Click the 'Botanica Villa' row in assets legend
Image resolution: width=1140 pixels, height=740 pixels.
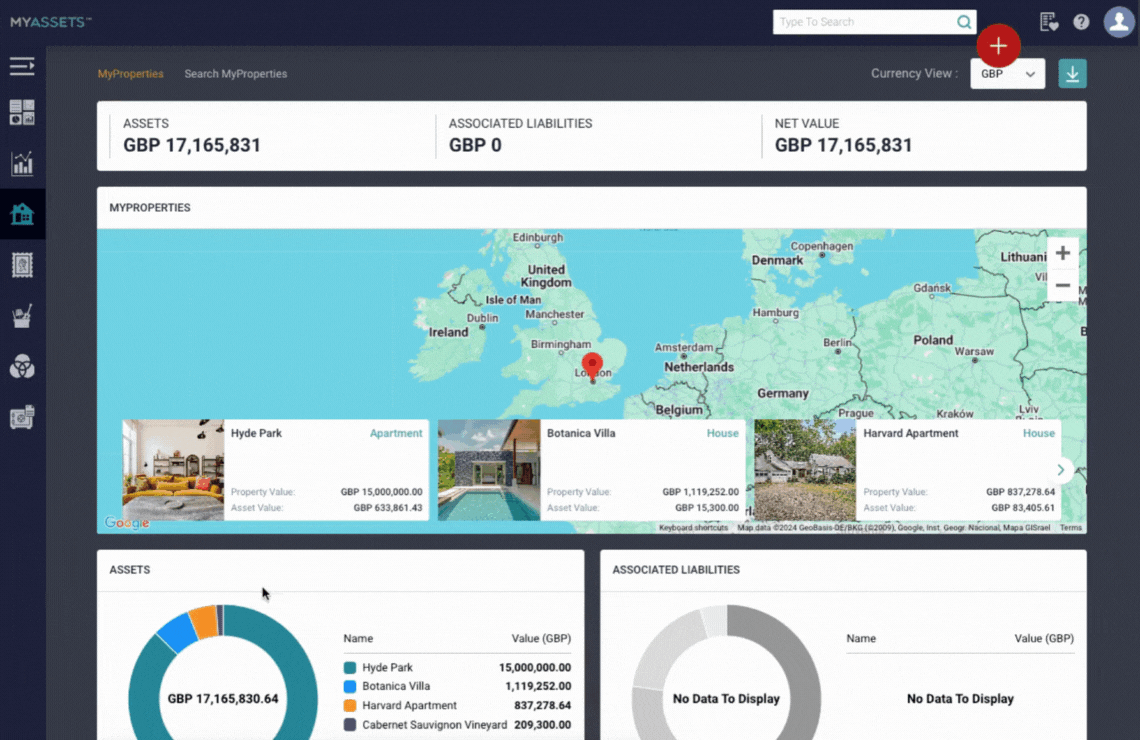coord(457,686)
